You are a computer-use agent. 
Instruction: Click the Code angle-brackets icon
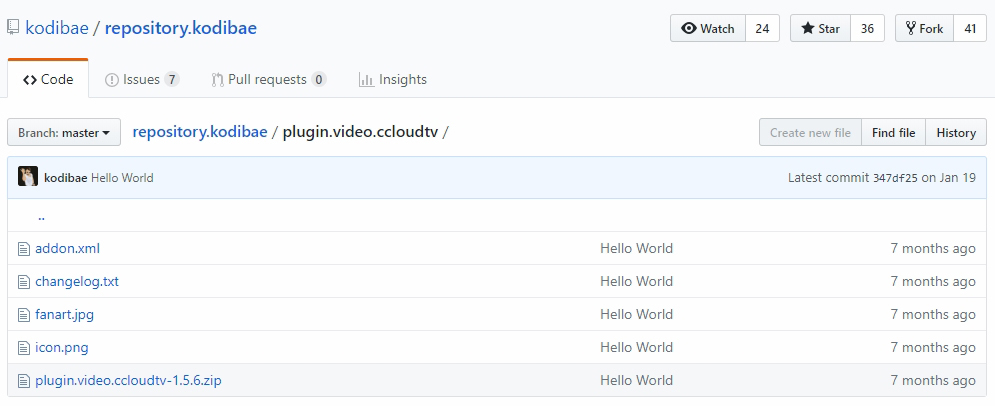29,80
